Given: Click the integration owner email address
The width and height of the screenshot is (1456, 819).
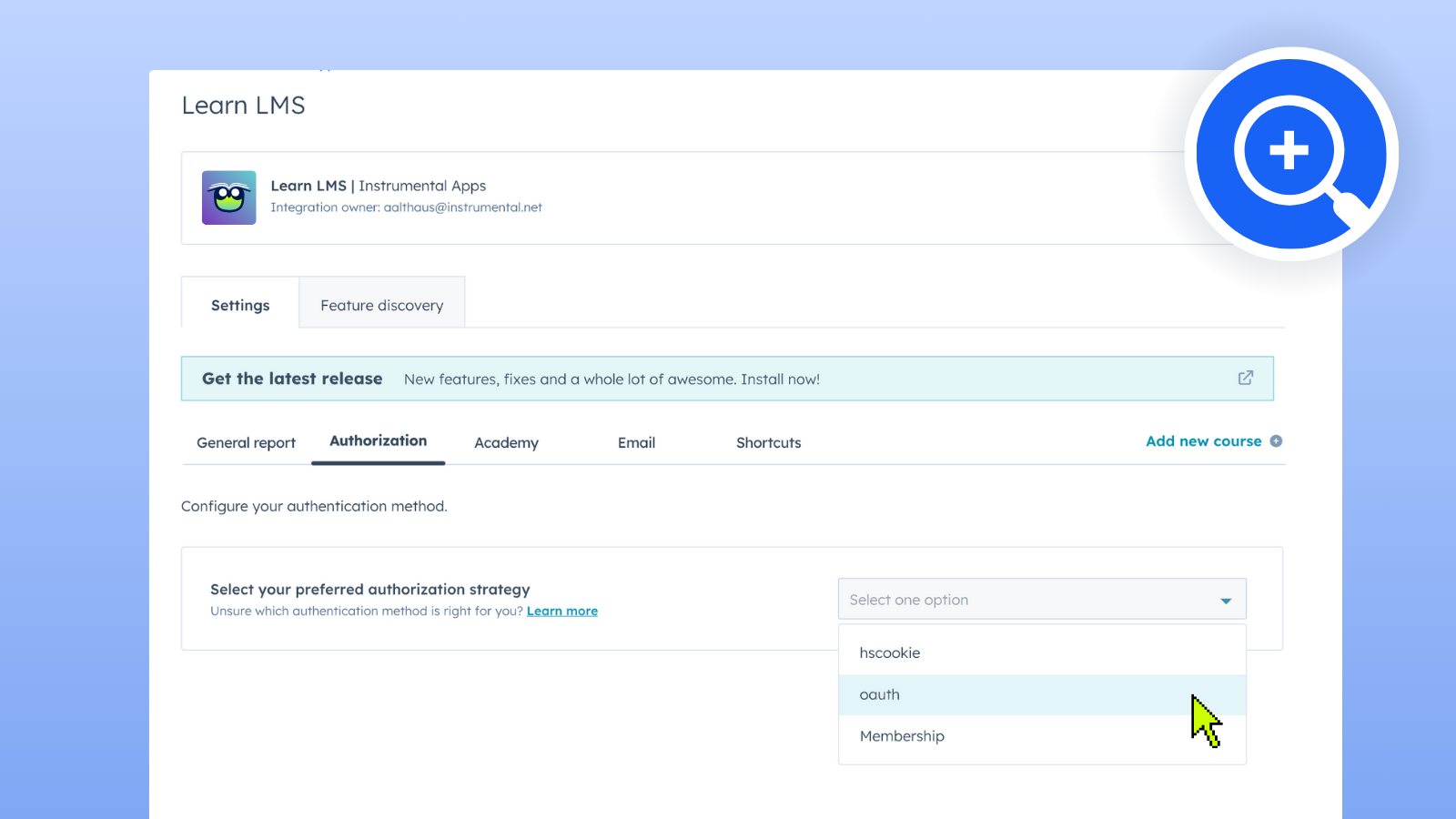Looking at the screenshot, I should pos(462,207).
